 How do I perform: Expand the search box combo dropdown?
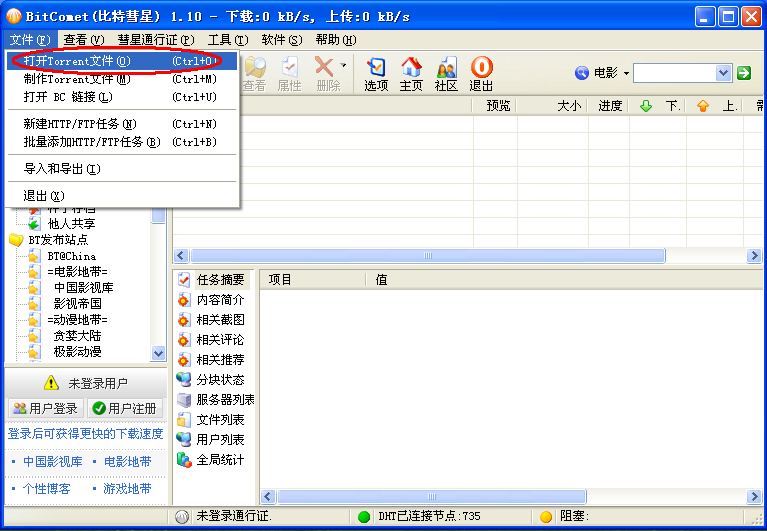pyautogui.click(x=723, y=73)
